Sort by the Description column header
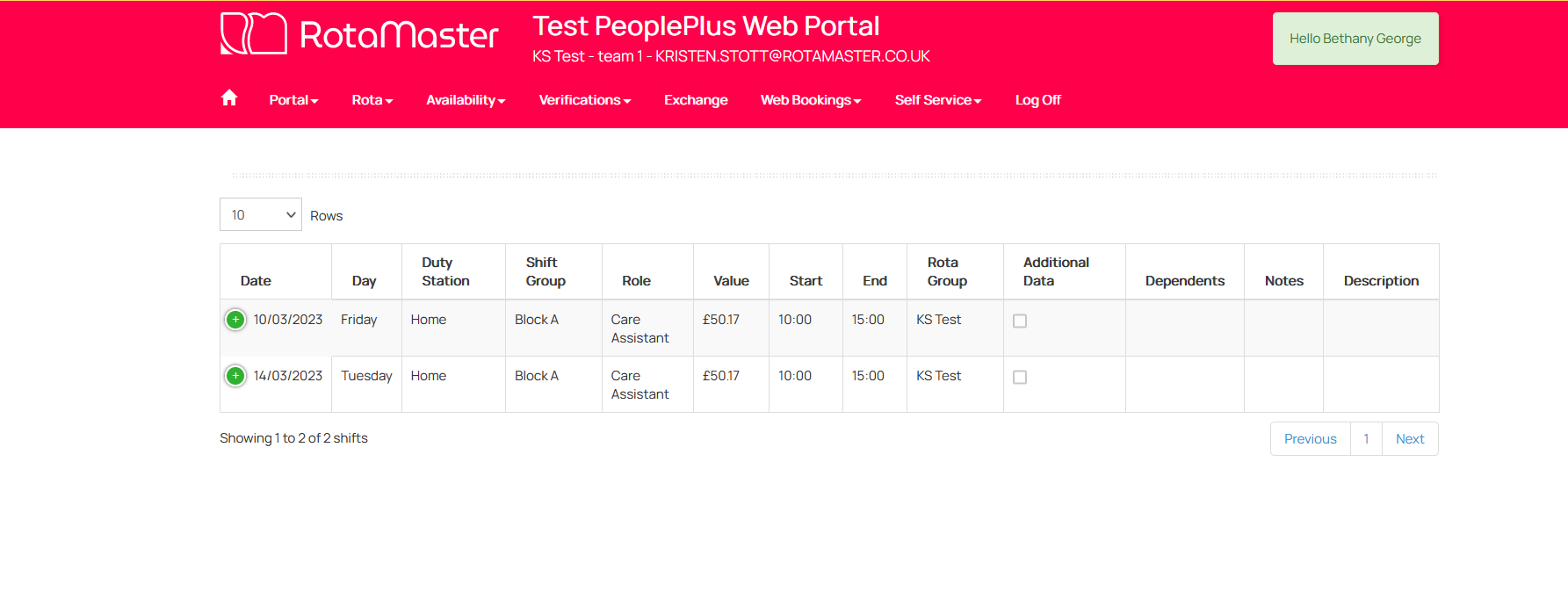 tap(1381, 272)
